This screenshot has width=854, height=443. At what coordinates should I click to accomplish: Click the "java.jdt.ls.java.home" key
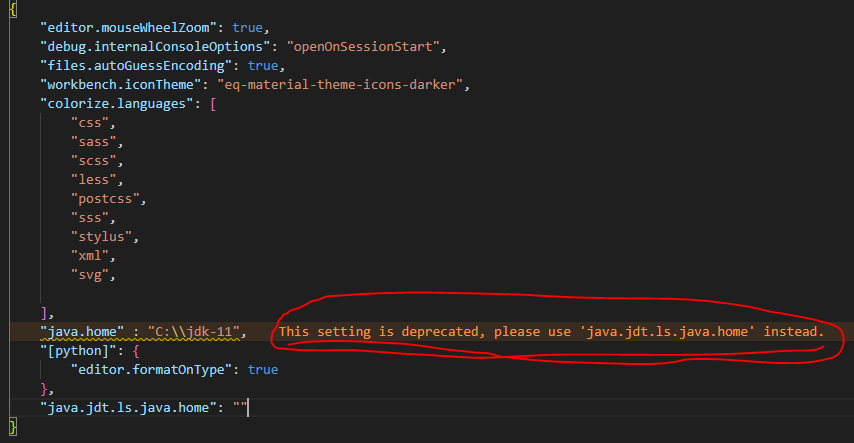tap(129, 408)
